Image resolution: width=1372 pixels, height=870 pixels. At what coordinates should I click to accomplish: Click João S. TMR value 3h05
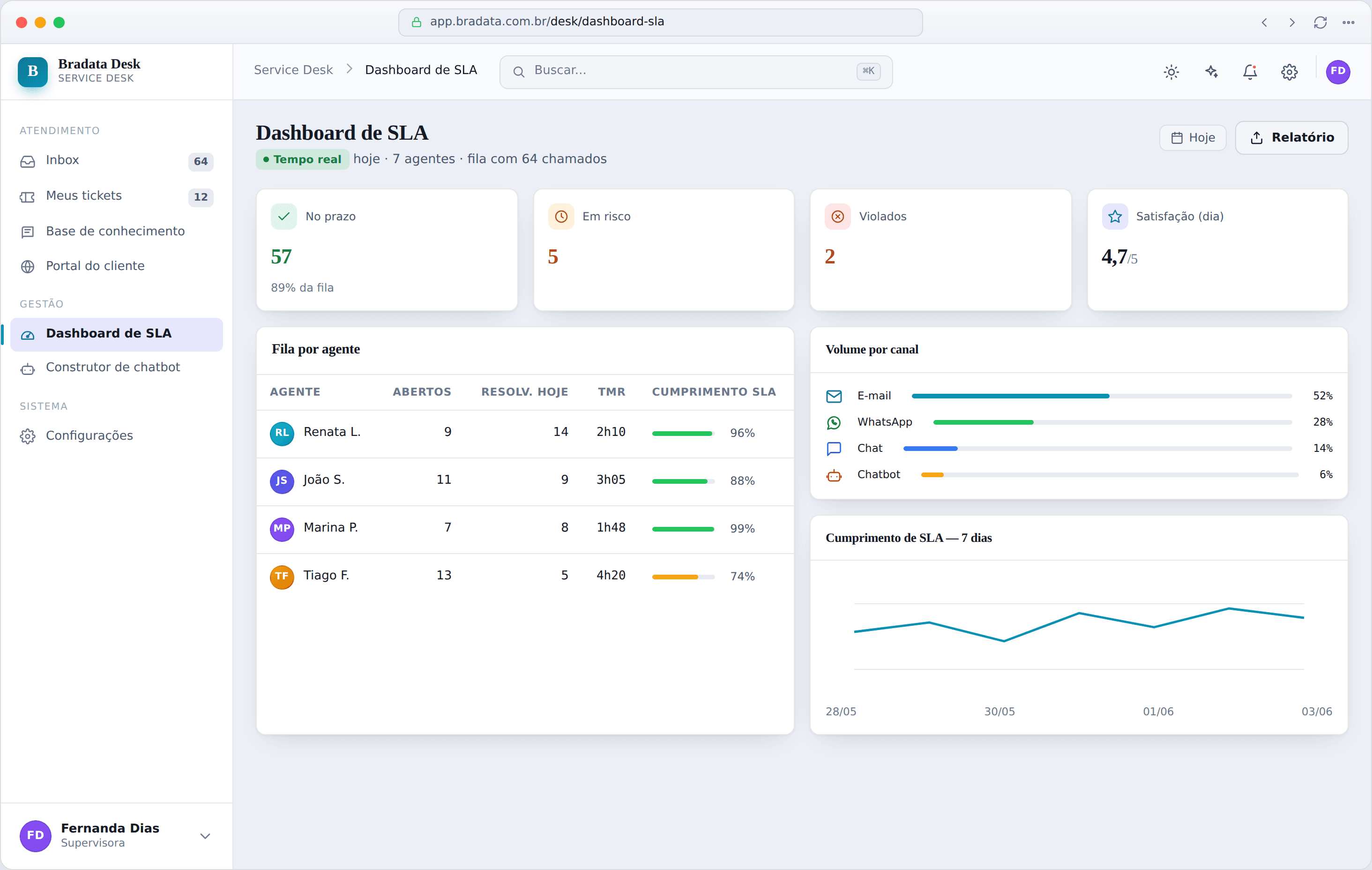(x=611, y=480)
